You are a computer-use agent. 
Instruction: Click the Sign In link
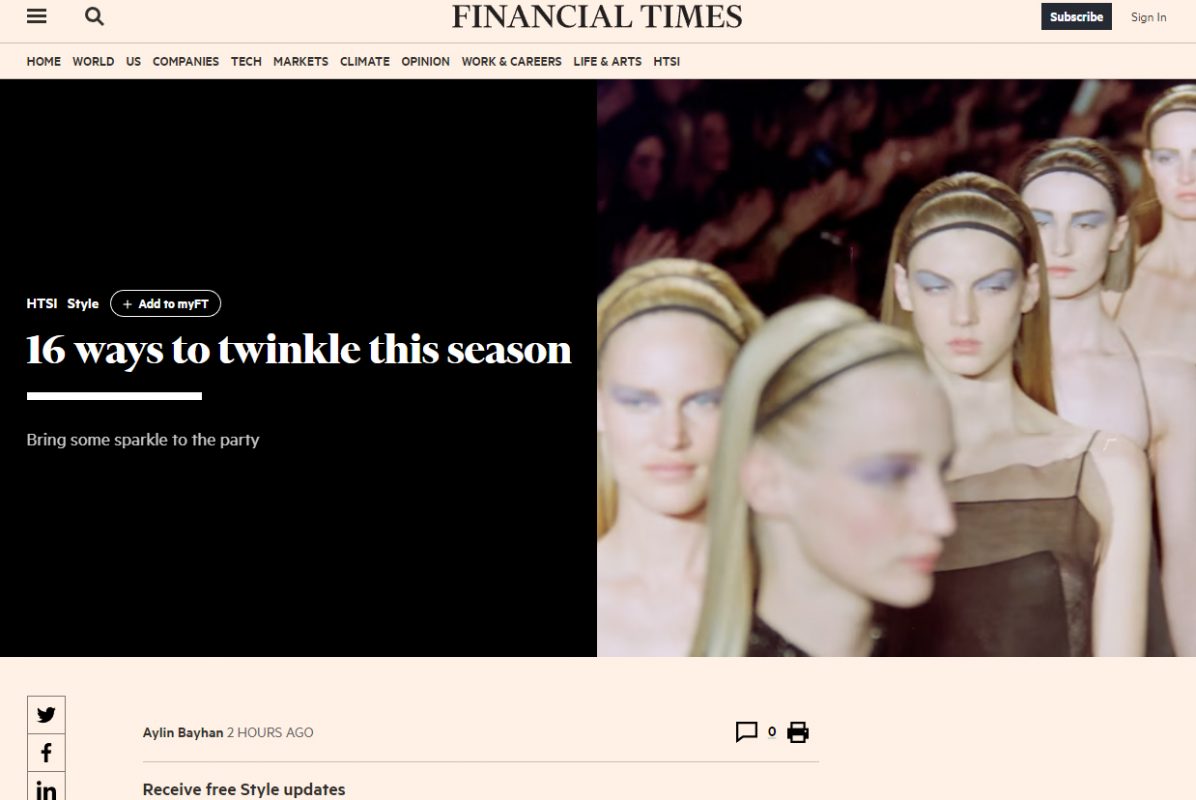tap(1148, 17)
